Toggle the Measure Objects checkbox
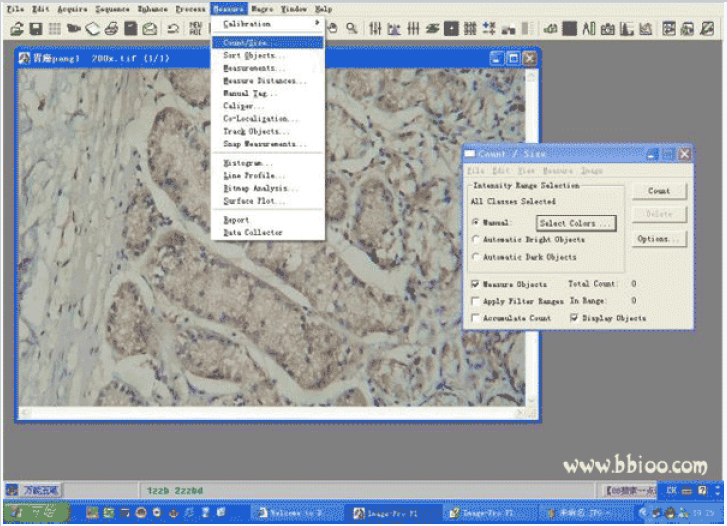This screenshot has height=526, width=727. pyautogui.click(x=475, y=285)
